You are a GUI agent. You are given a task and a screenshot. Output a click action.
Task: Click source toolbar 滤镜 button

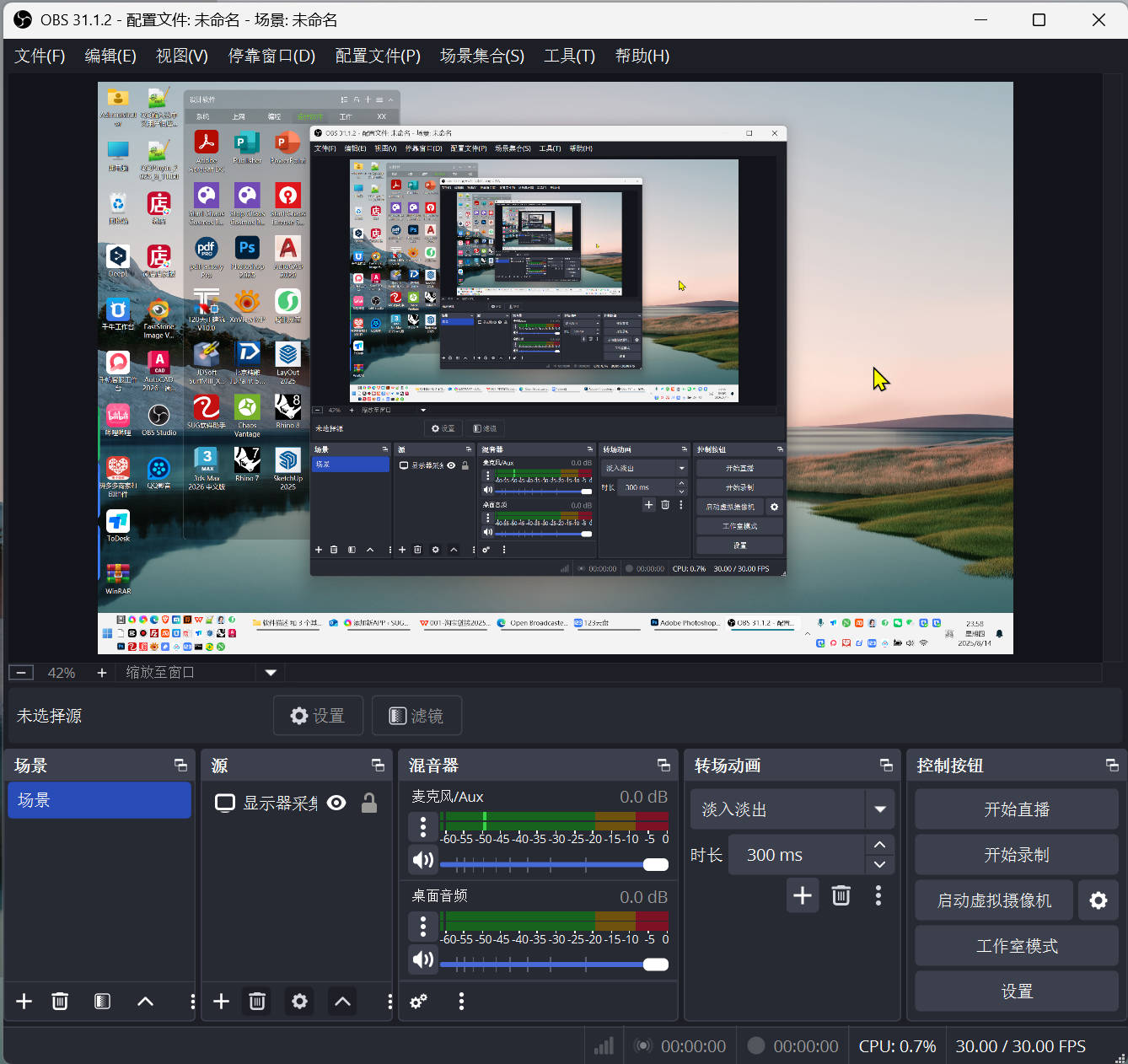pos(416,716)
